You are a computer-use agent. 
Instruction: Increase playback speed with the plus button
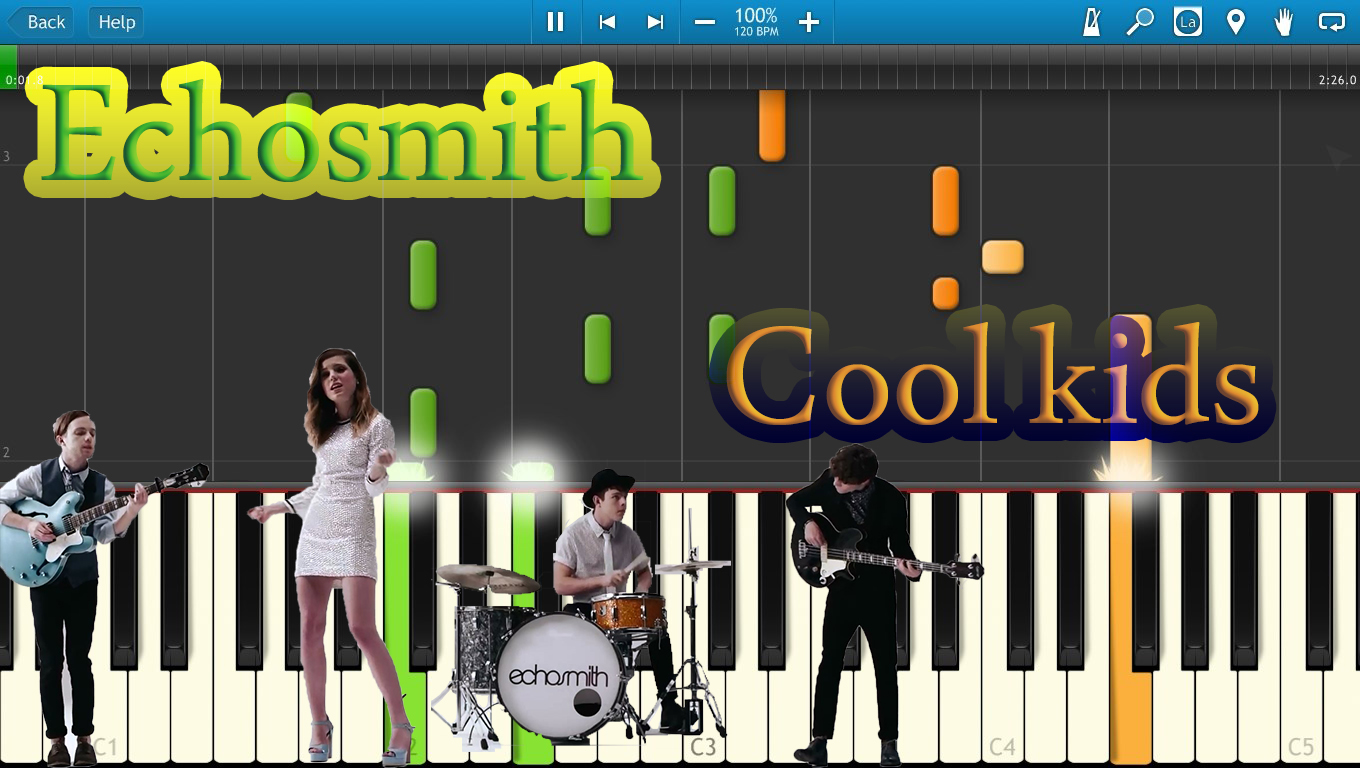pyautogui.click(x=809, y=22)
